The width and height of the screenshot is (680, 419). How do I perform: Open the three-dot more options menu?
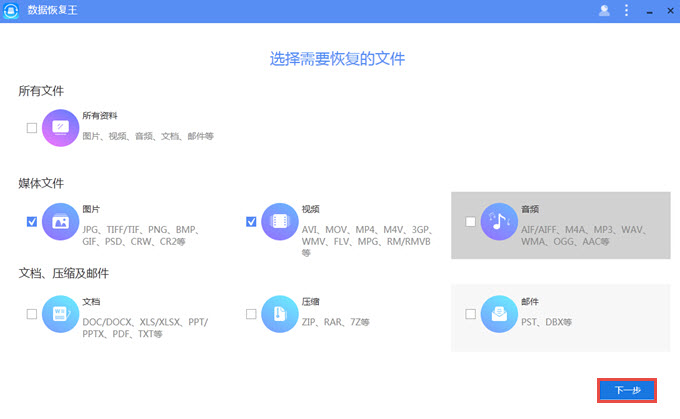coord(627,10)
